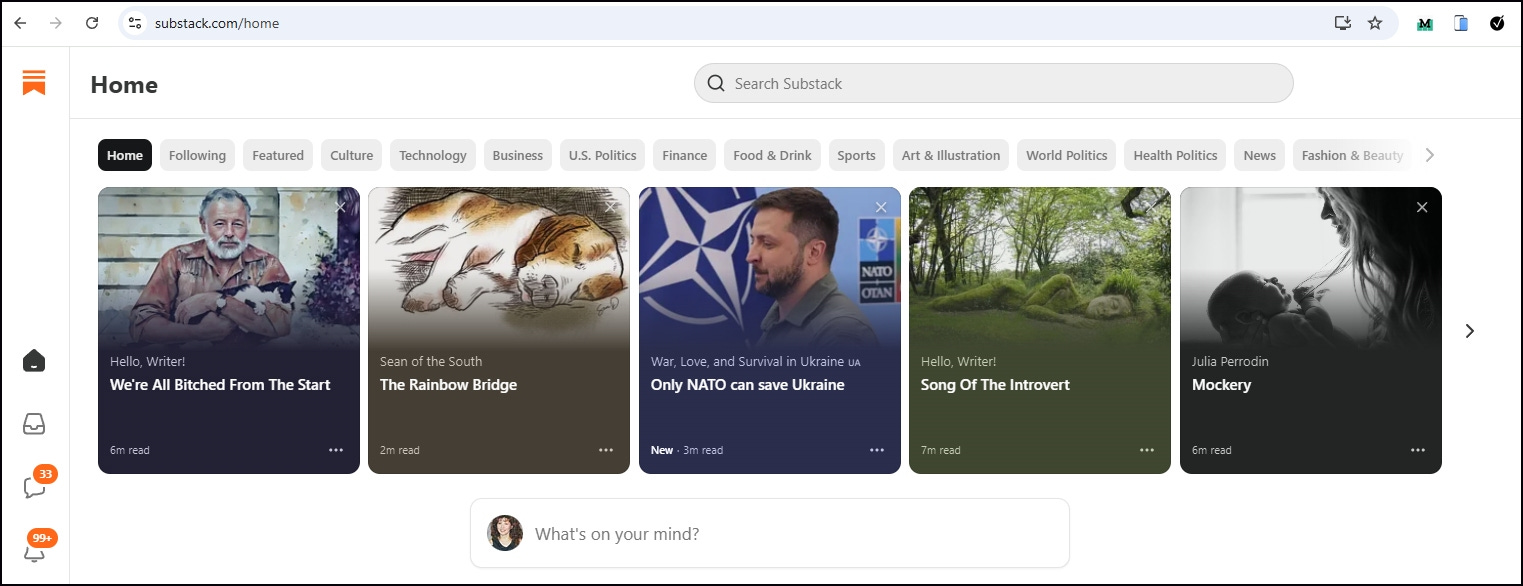This screenshot has height=586, width=1523.
Task: Open the Home sidebar icon
Action: [34, 361]
